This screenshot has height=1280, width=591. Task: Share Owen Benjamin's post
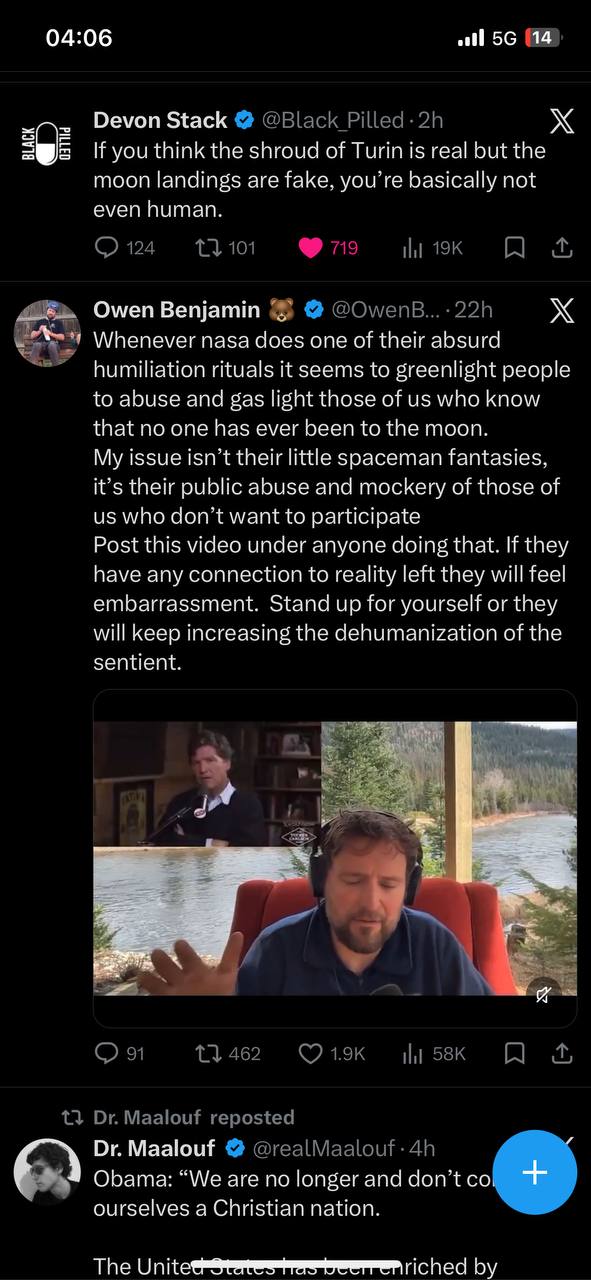pyautogui.click(x=562, y=1053)
